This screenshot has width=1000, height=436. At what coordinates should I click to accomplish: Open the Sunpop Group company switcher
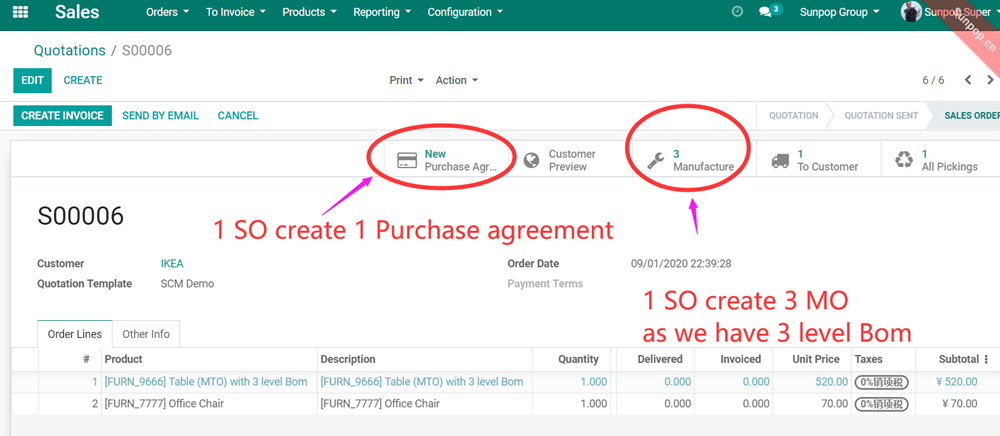839,12
